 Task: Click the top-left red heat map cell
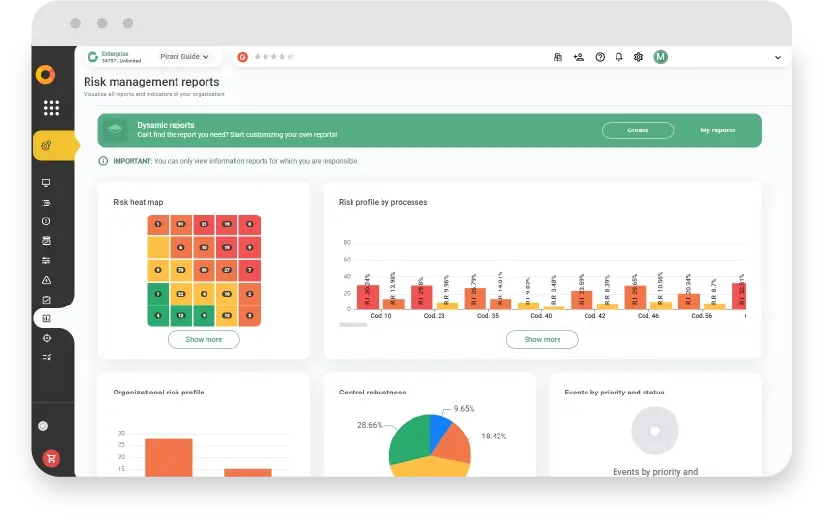pos(158,224)
